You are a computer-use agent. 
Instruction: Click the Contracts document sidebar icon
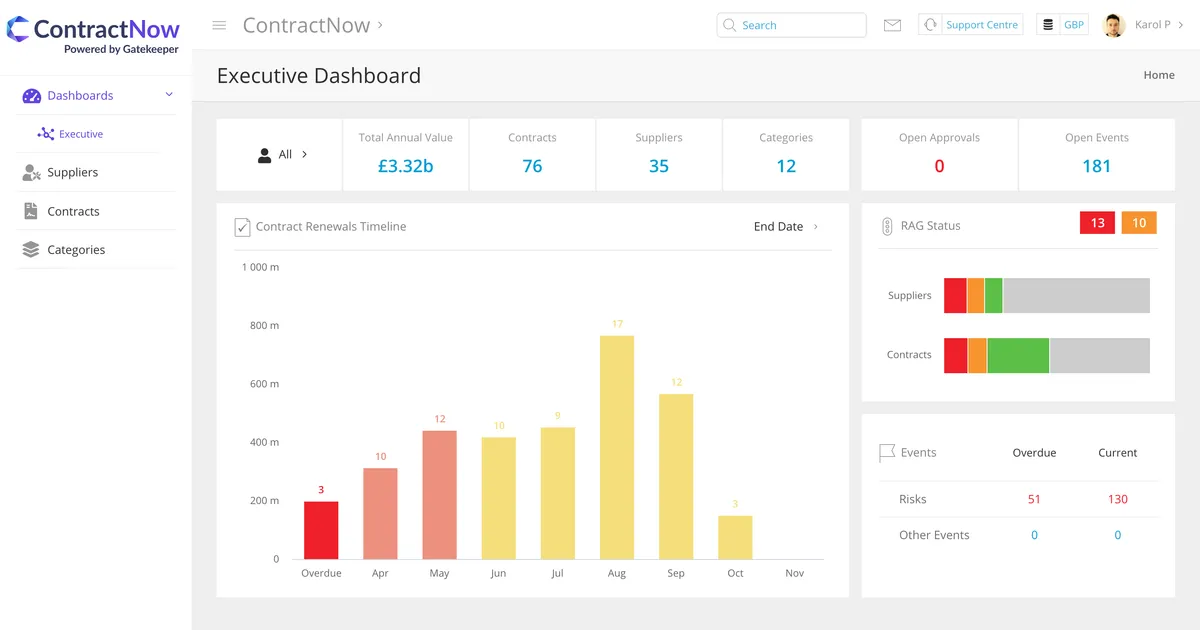[30, 211]
